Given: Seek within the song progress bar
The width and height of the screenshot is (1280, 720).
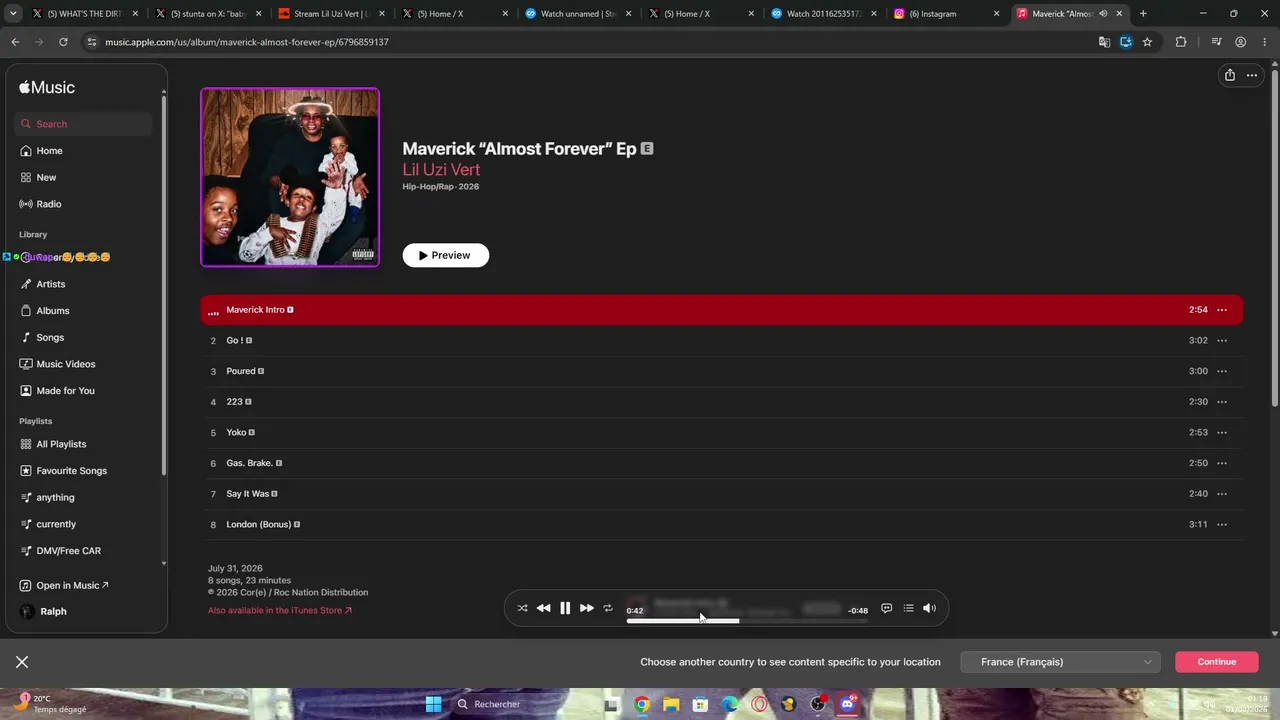Looking at the screenshot, I should point(747,621).
